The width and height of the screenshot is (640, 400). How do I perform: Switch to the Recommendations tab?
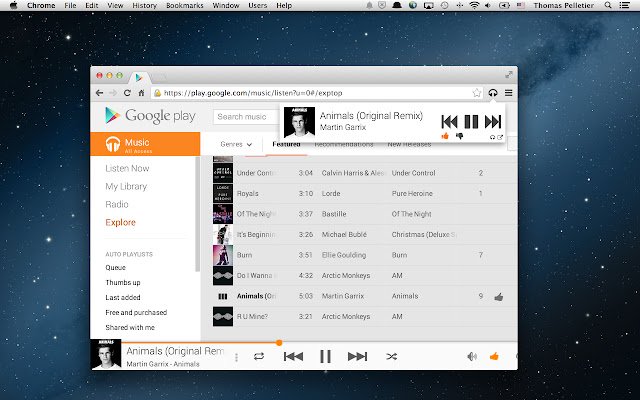(x=344, y=144)
